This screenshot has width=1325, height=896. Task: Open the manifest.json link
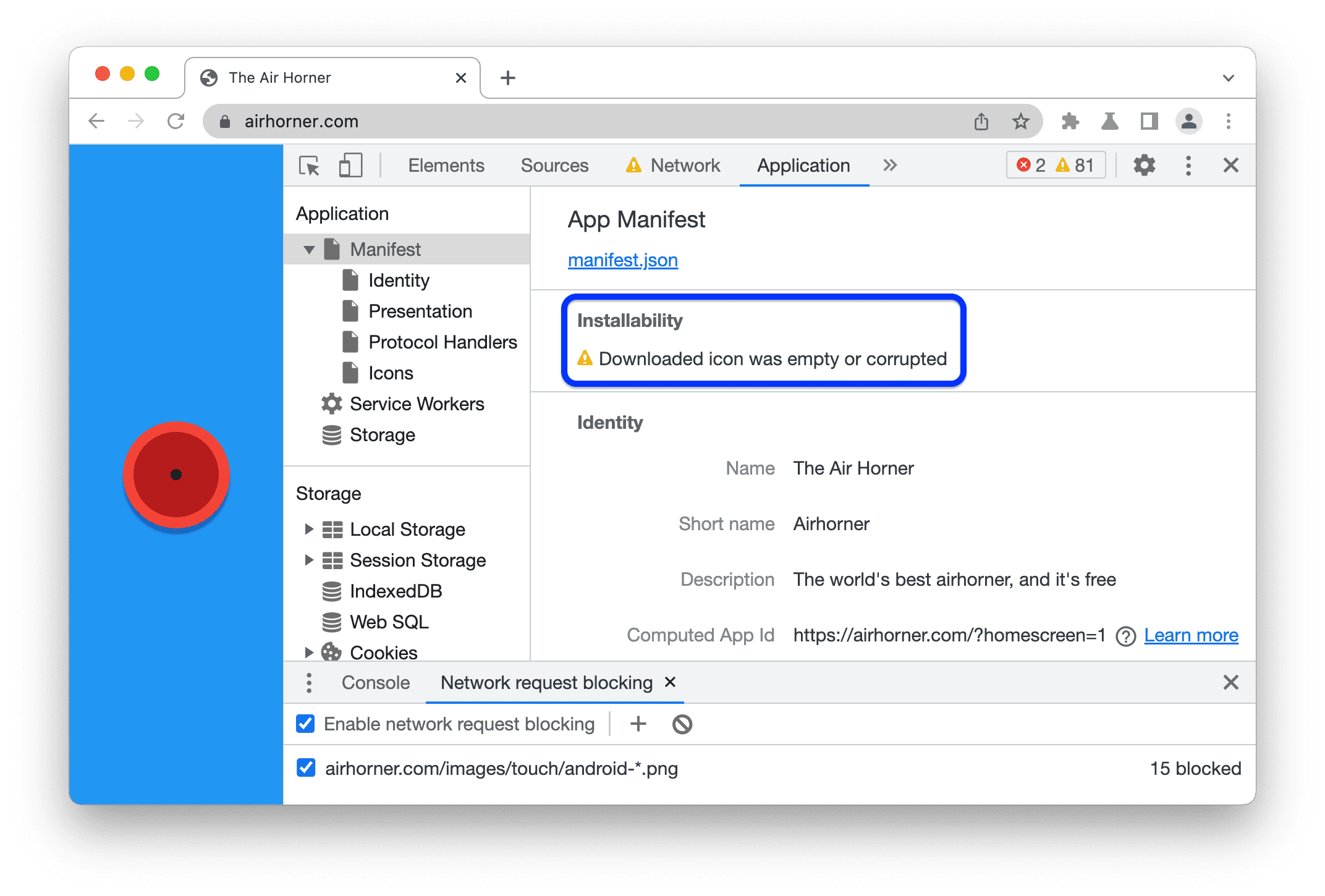[622, 261]
